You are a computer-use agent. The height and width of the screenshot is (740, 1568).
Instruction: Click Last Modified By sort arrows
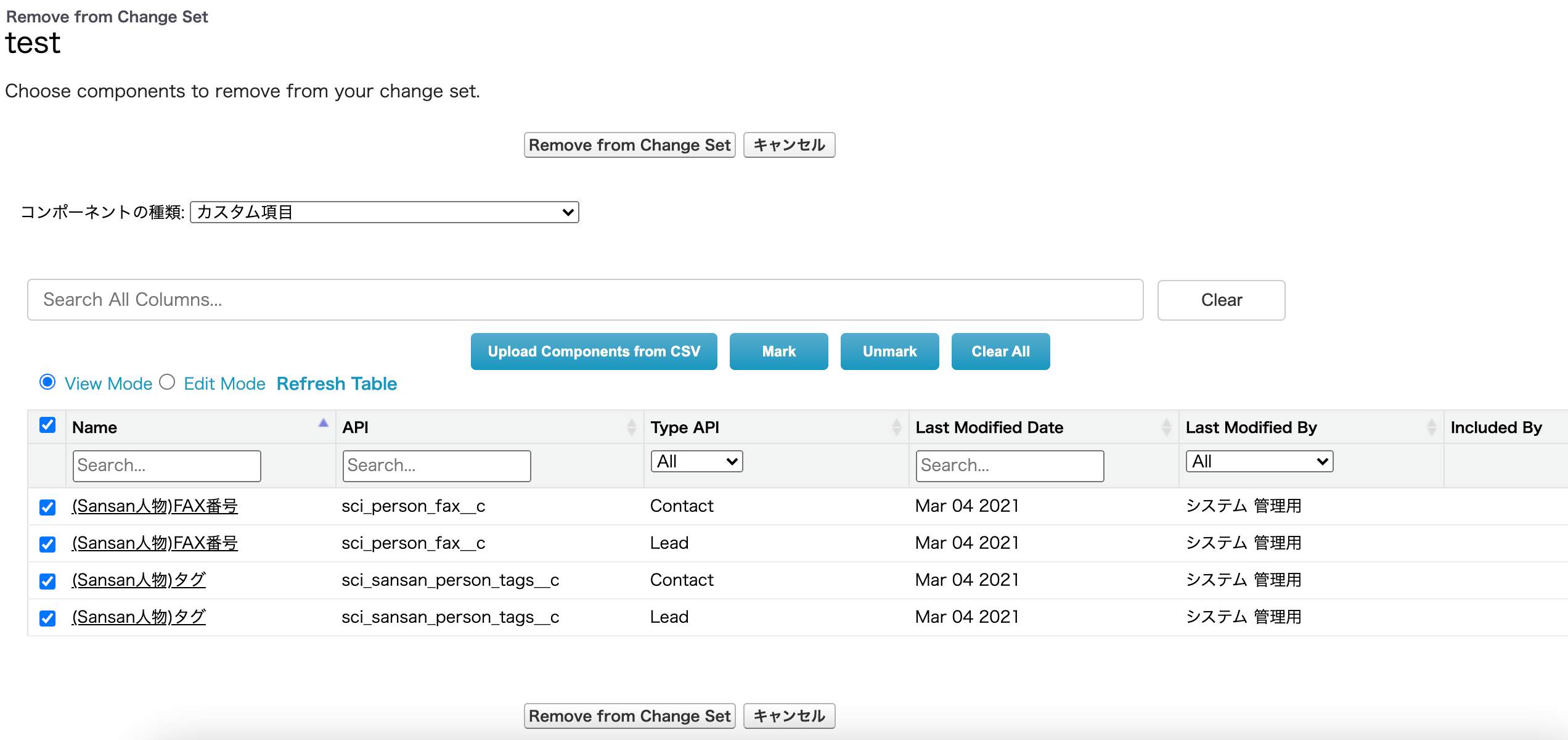1431,427
